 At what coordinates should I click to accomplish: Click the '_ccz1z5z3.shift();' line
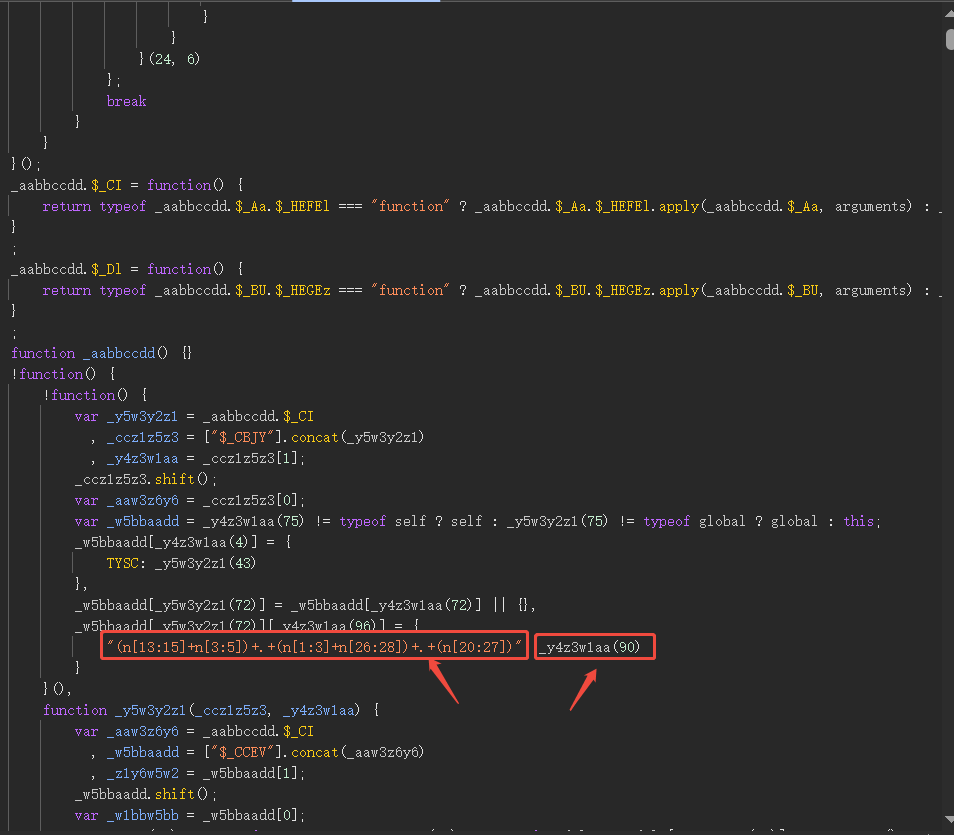coord(145,480)
